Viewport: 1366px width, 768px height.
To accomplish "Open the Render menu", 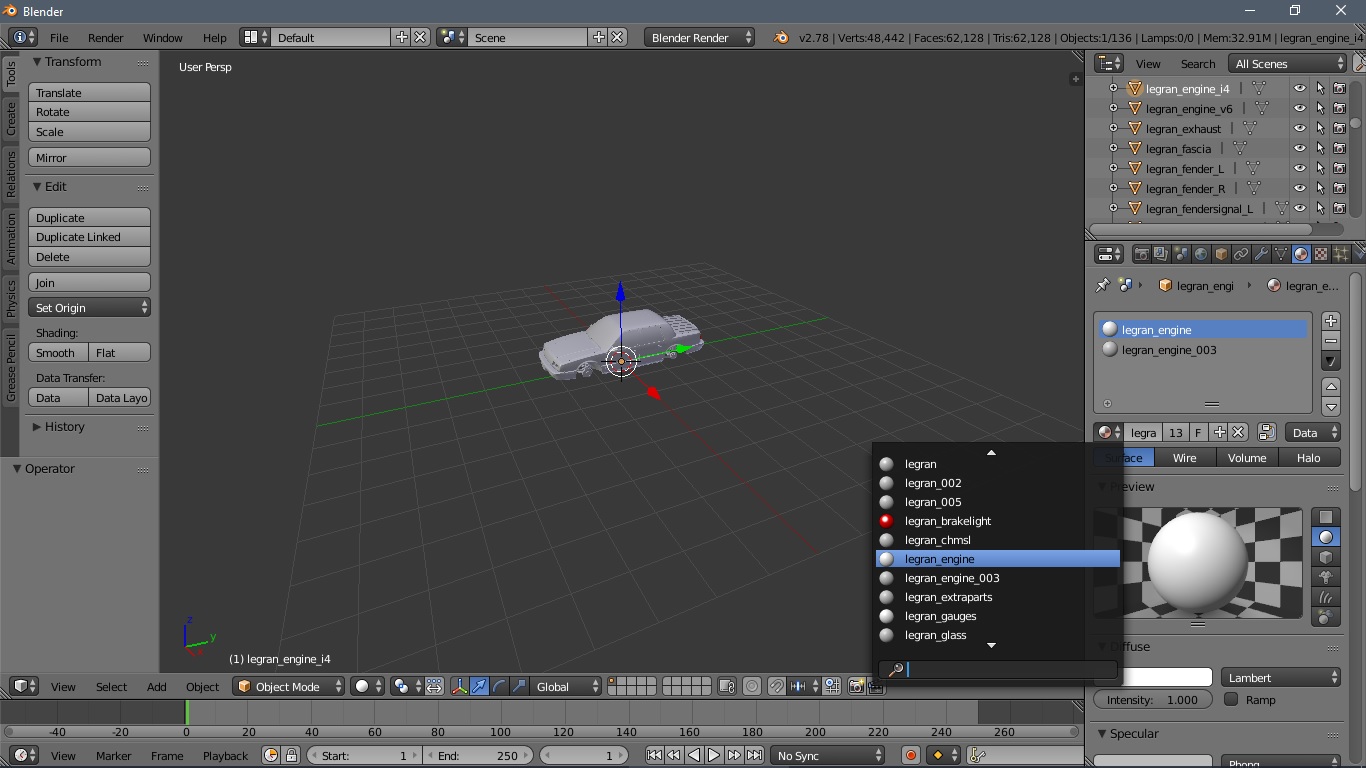I will (105, 37).
